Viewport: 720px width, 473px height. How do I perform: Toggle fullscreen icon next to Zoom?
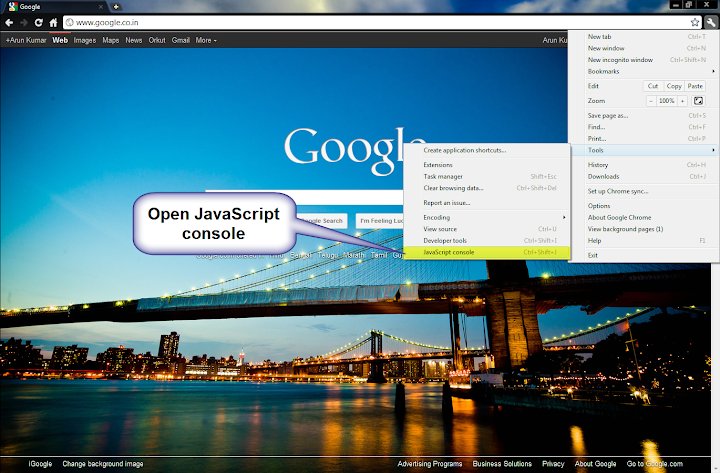[698, 101]
